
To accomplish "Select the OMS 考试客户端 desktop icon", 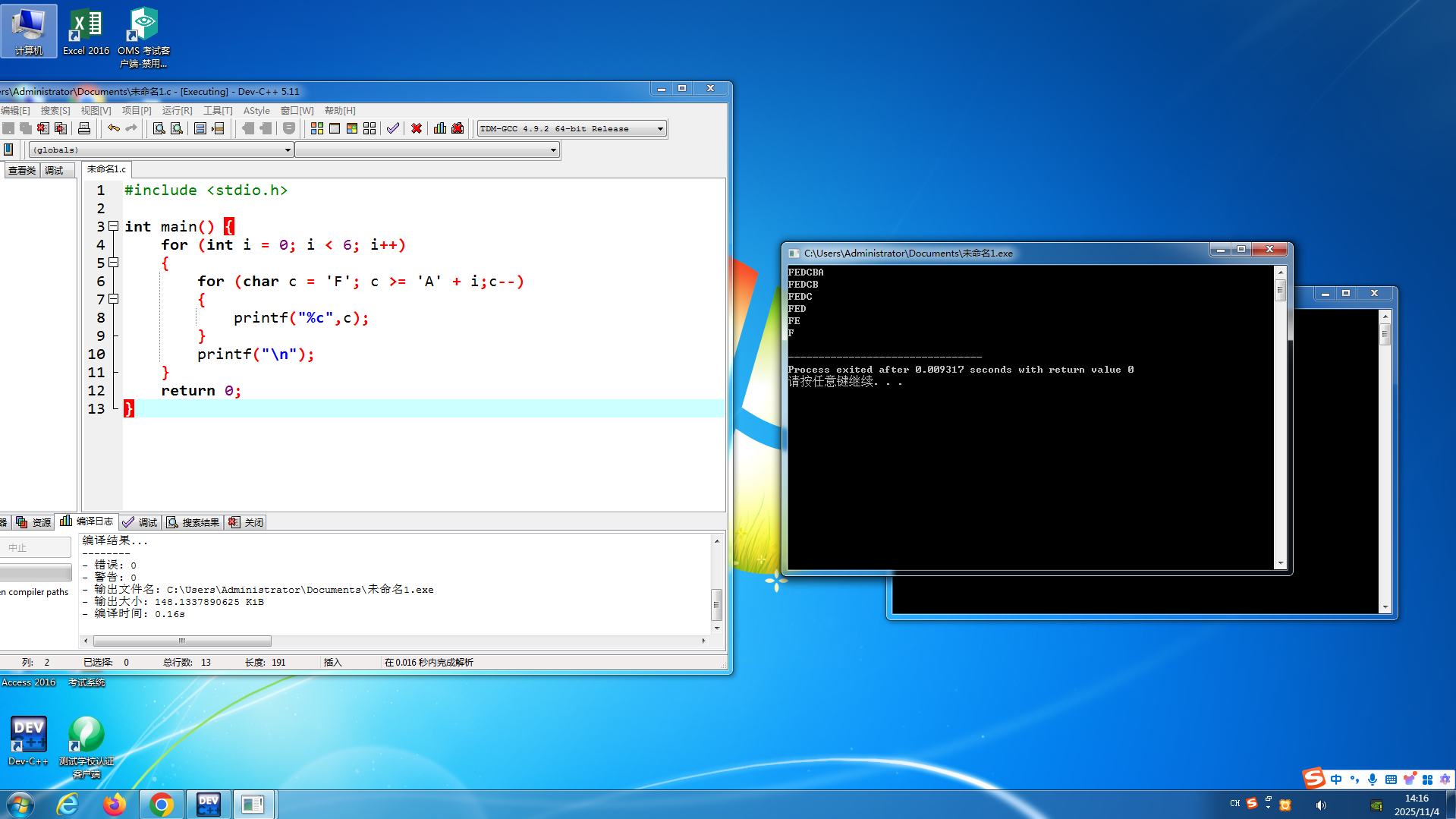I will pos(144,38).
